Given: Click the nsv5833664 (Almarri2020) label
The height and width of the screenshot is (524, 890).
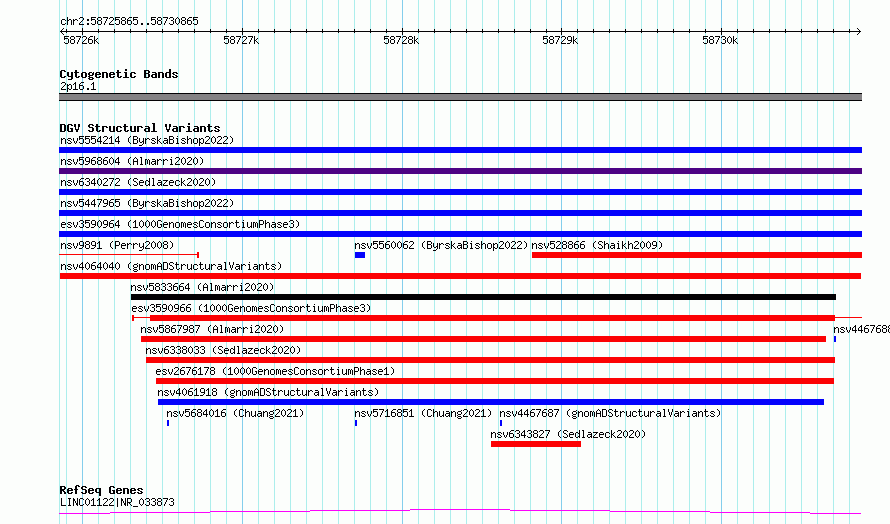Looking at the screenshot, I should 202,287.
